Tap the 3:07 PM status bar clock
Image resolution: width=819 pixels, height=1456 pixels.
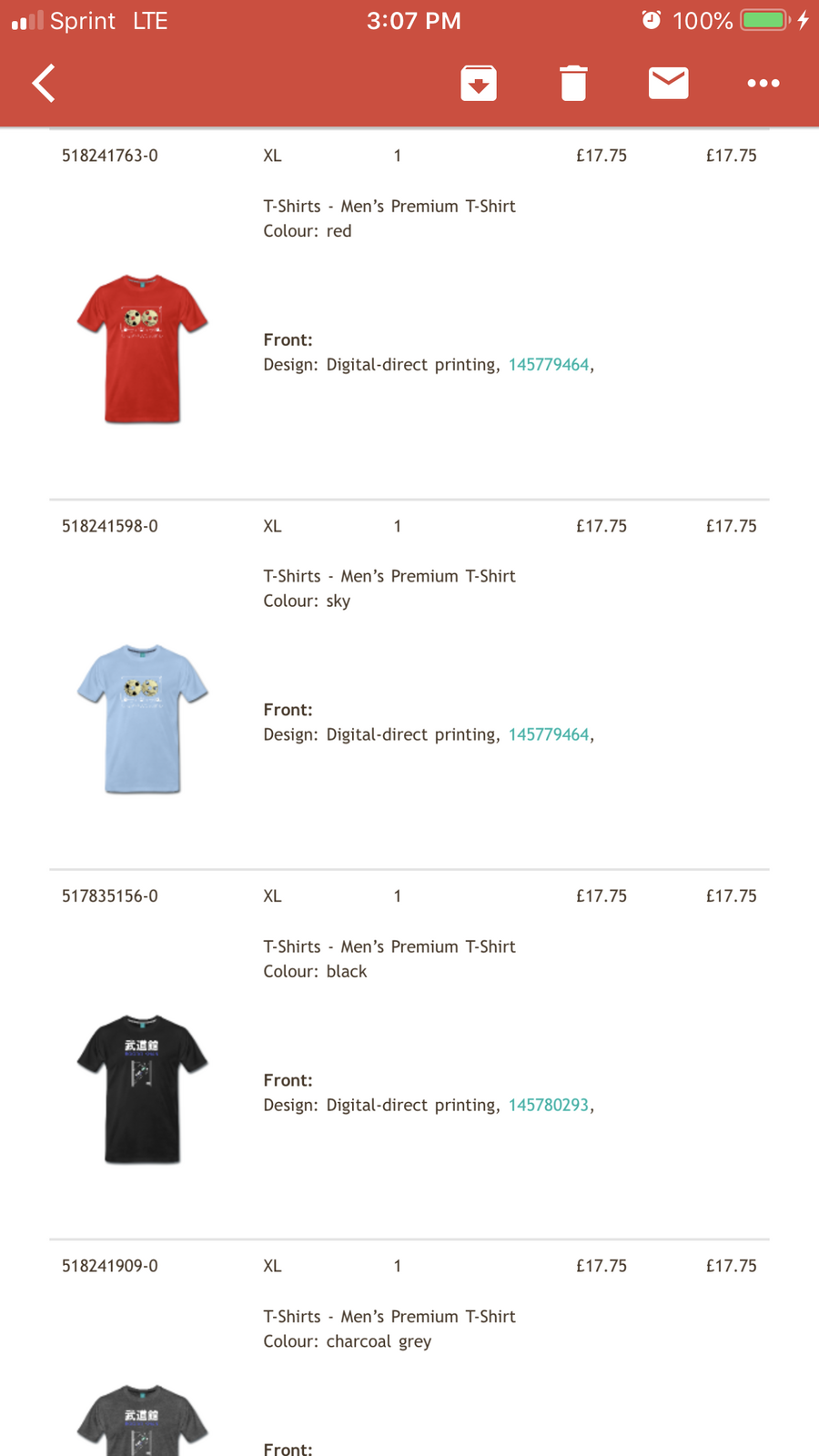coord(414,20)
